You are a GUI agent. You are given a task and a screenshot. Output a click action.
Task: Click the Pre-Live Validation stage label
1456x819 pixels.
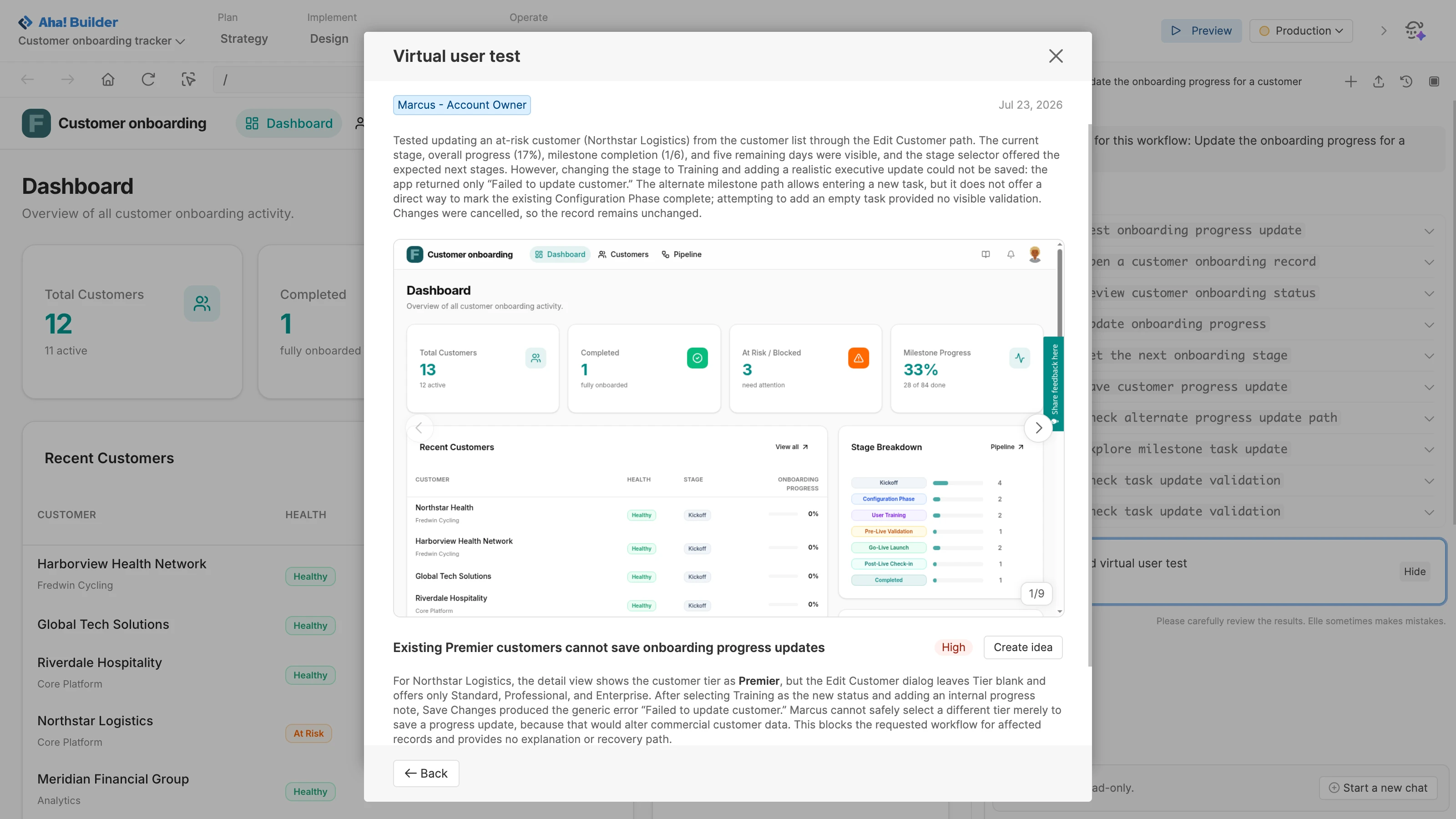[889, 531]
